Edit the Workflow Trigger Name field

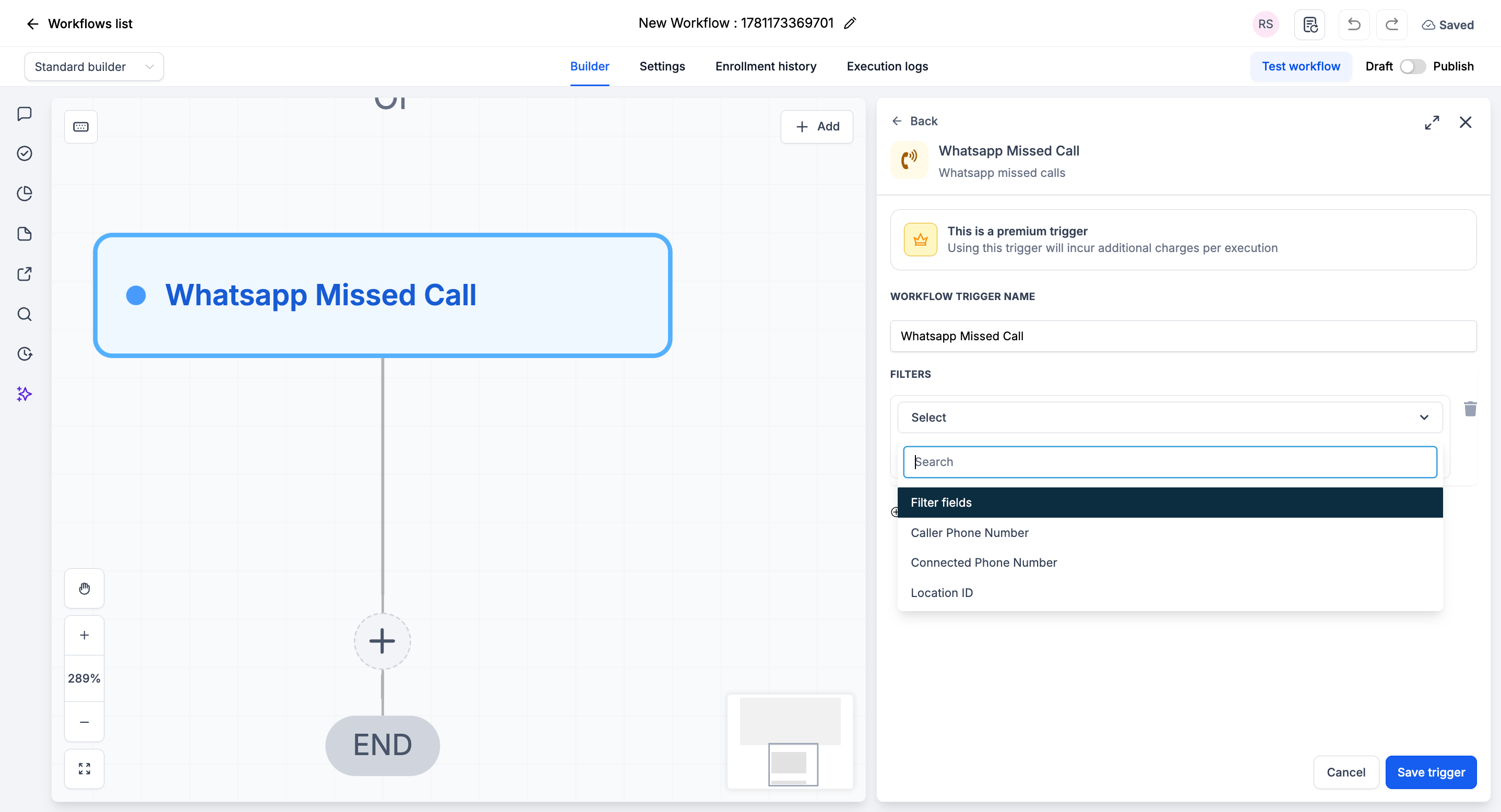click(1184, 336)
